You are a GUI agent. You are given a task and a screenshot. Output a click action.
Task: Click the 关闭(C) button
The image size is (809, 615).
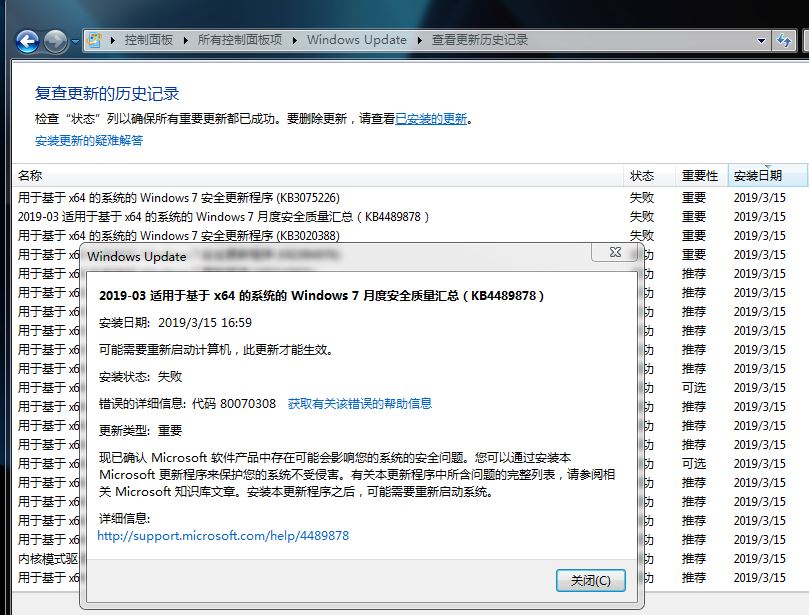point(590,581)
